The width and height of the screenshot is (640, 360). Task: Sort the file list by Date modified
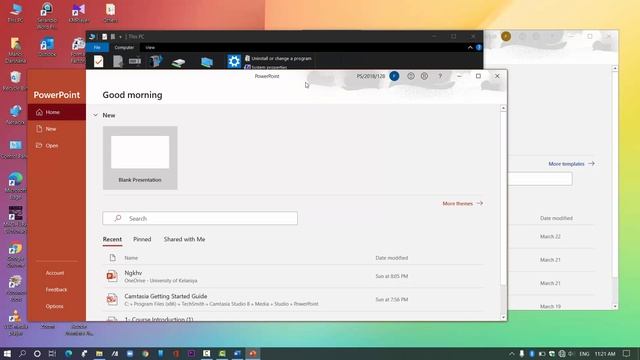392,258
